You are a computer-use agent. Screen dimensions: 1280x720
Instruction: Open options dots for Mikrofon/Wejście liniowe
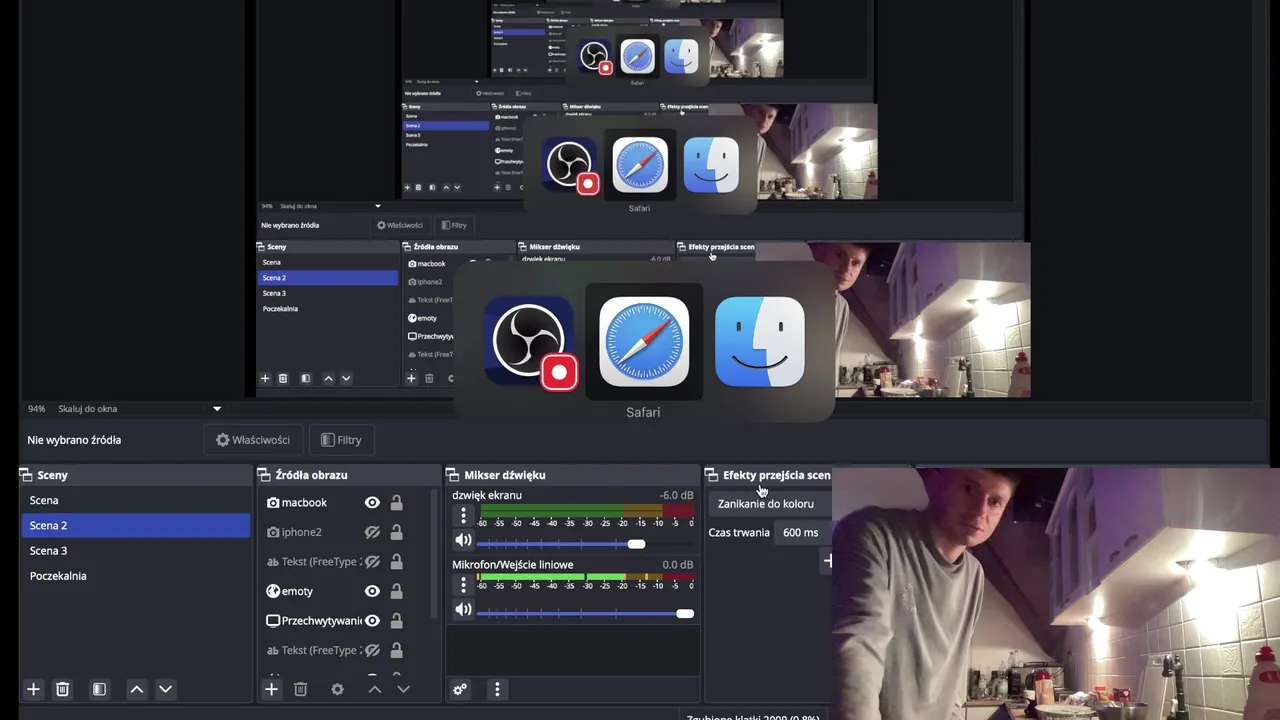[463, 586]
